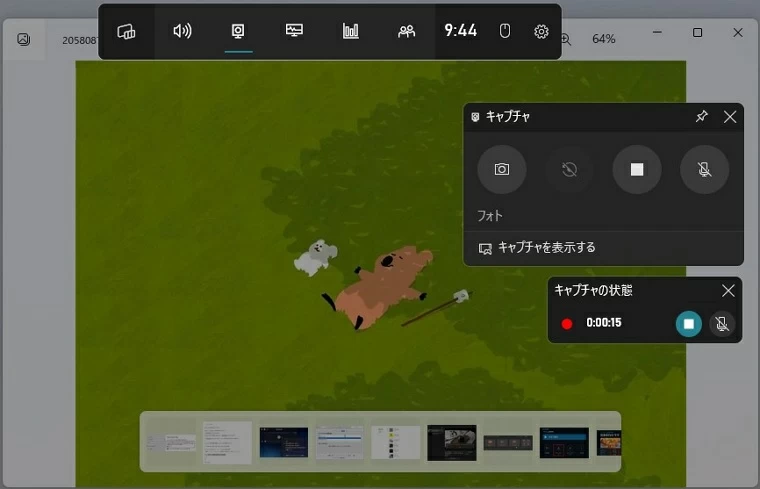Minimize the Photos window
Screen dimensions: 760x489
[x=657, y=32]
